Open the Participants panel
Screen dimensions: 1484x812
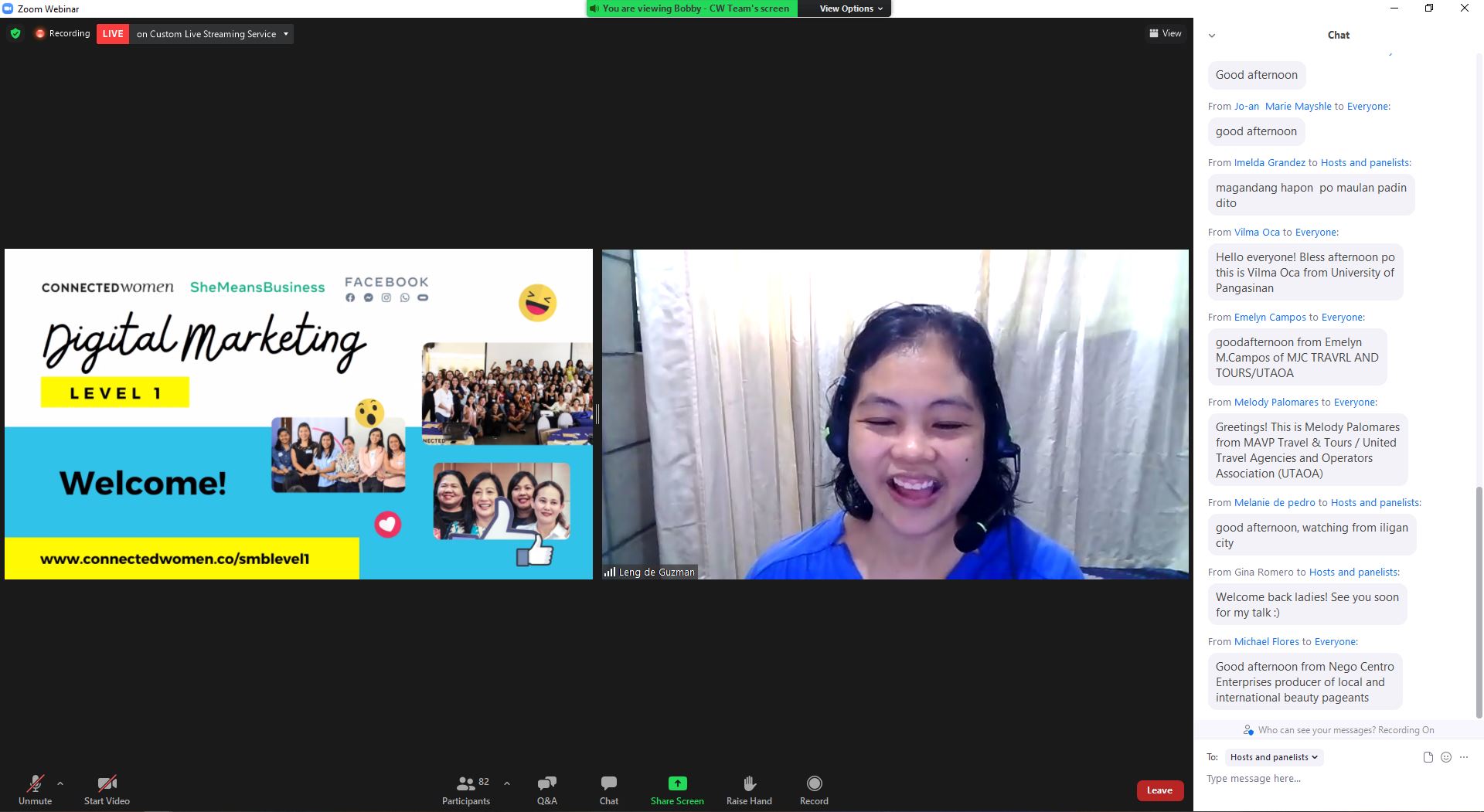coord(466,790)
